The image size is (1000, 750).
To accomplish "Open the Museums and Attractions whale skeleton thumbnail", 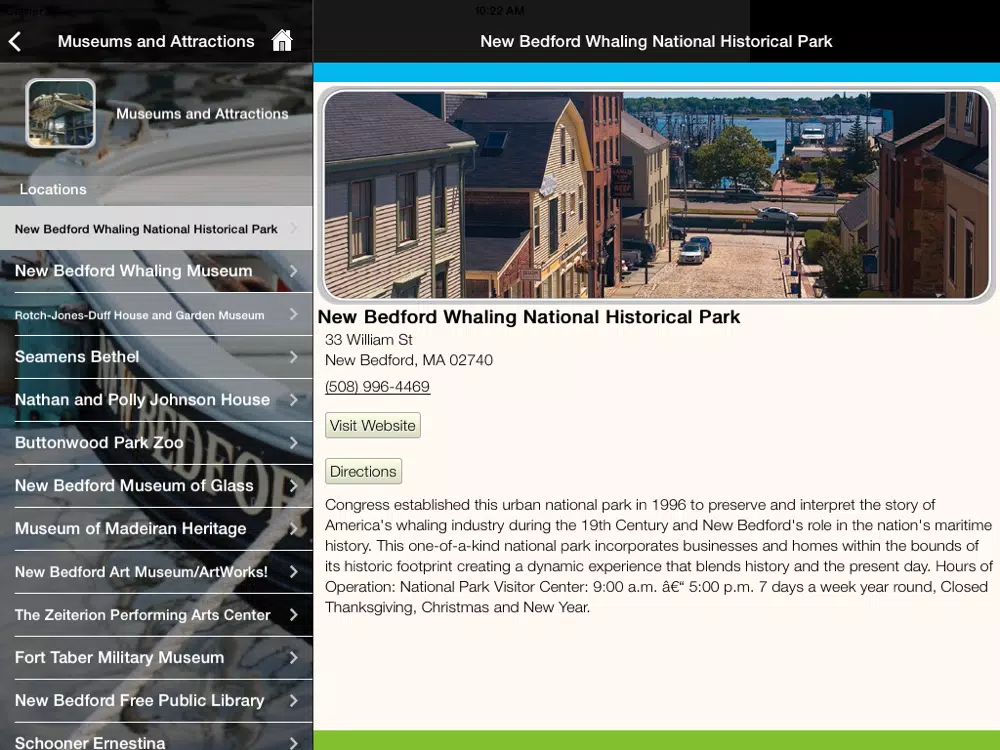I will click(61, 114).
